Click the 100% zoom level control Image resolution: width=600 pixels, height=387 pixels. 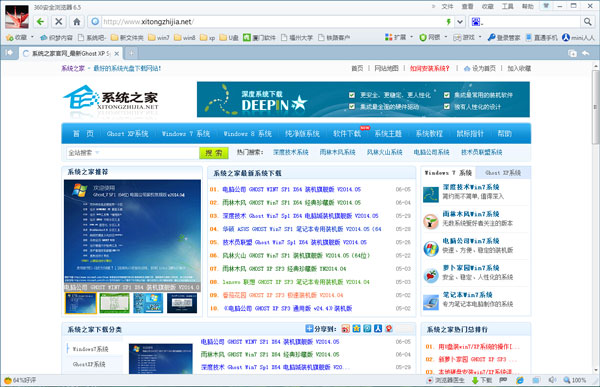pos(575,380)
